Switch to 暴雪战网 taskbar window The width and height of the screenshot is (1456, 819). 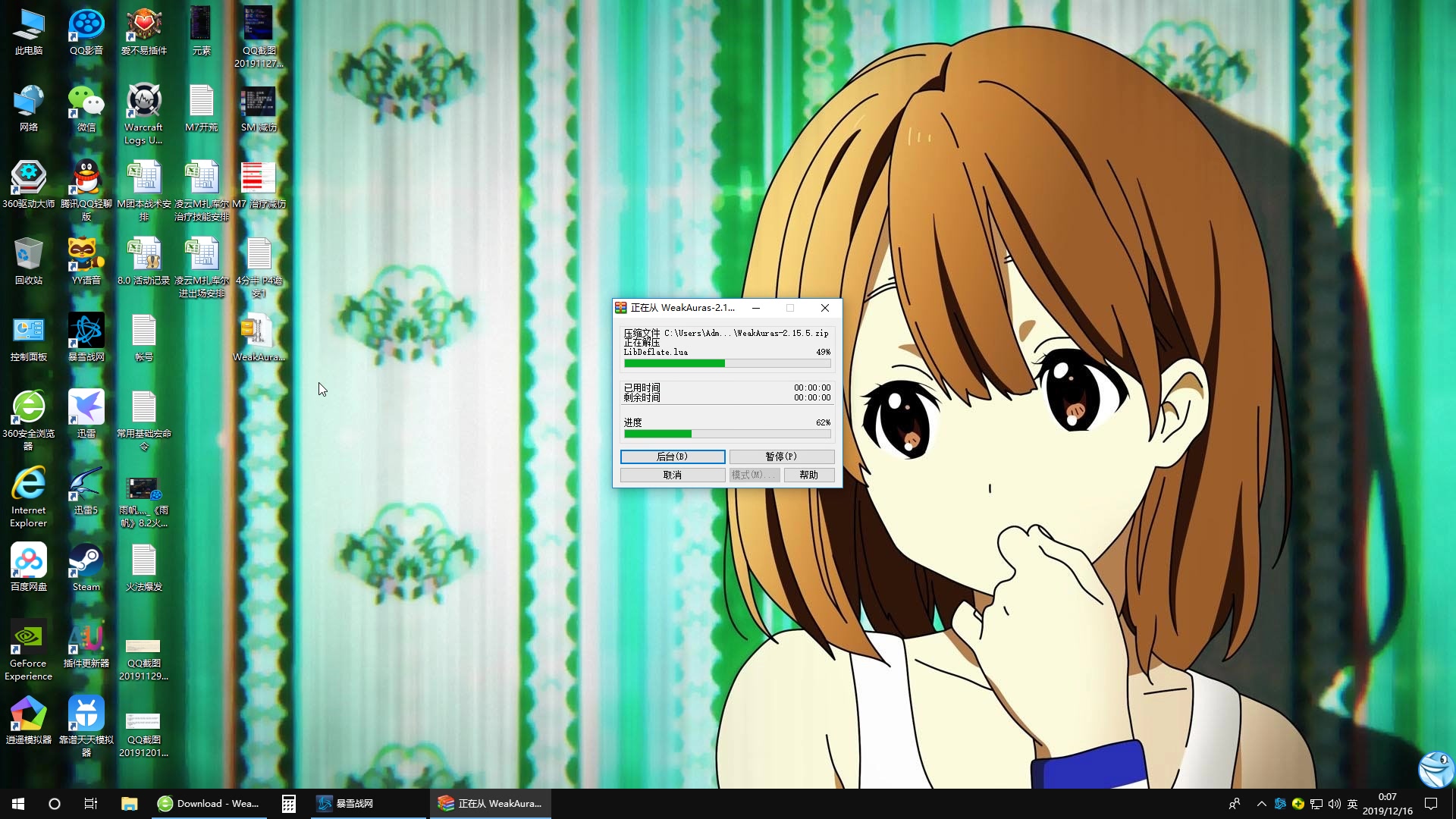tap(369, 804)
